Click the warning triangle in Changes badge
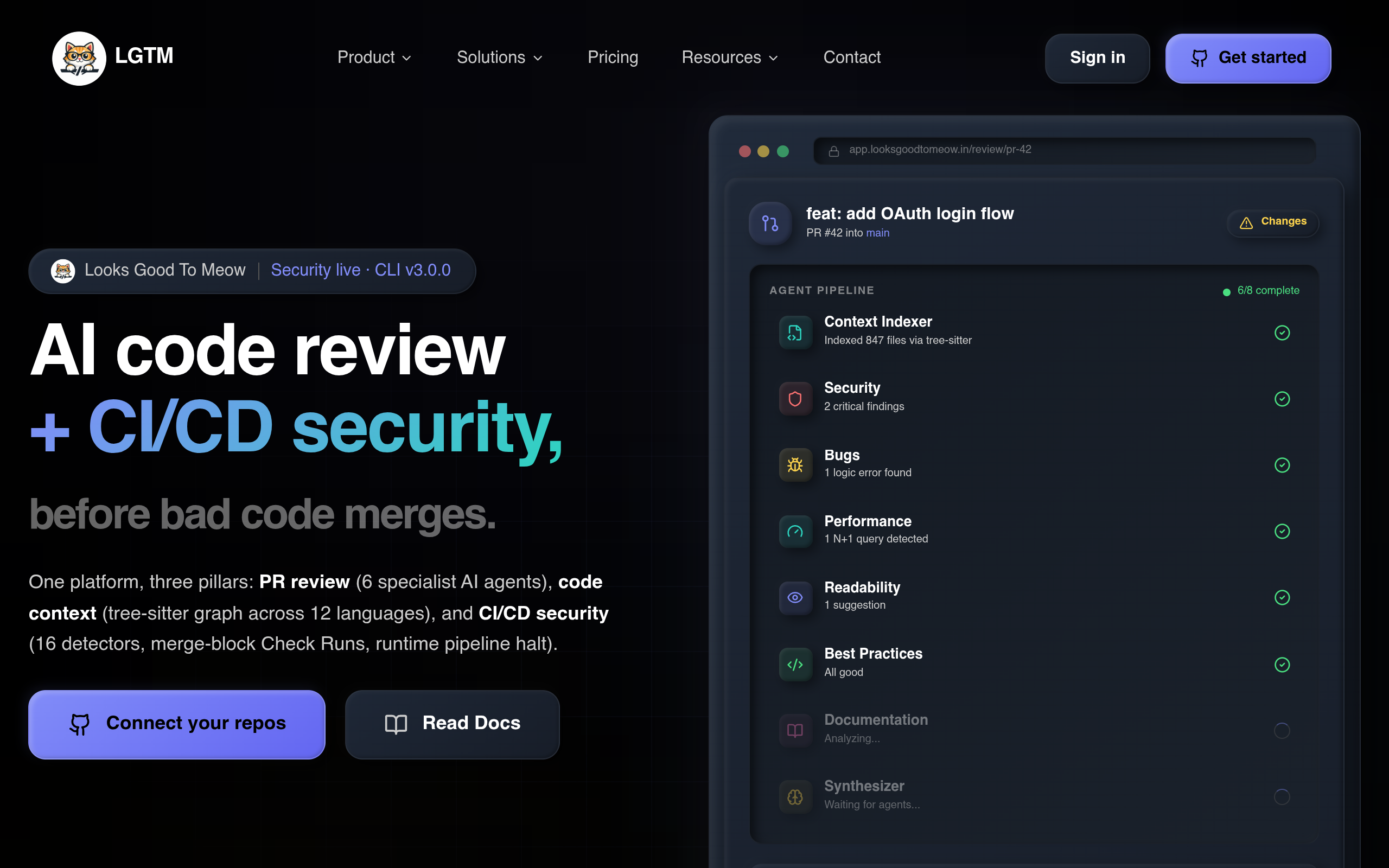Screen dimensions: 1389x868 click(1246, 223)
